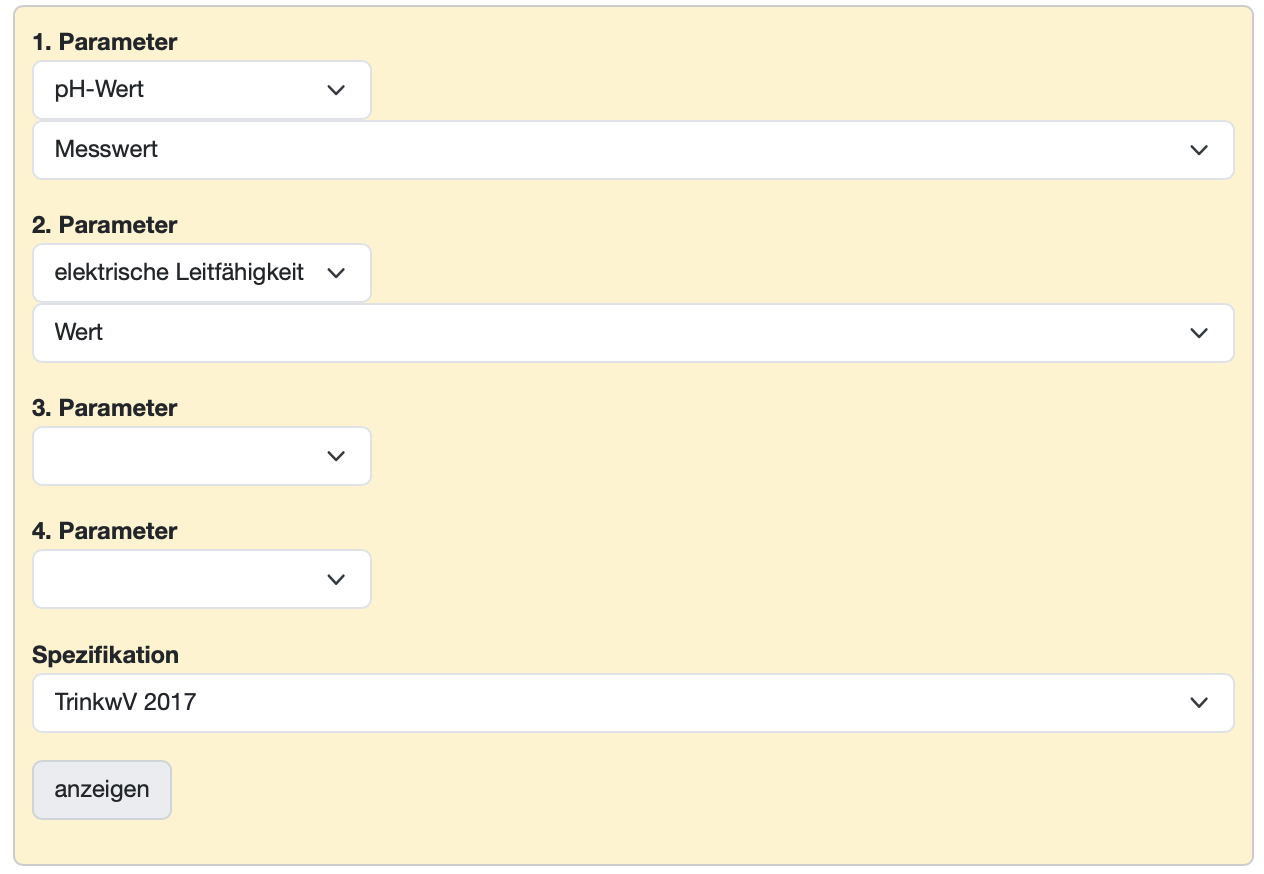Click the chevron arrow in TrinkwV 2017 dropdown
Viewport: 1264px width, 874px height.
1199,703
